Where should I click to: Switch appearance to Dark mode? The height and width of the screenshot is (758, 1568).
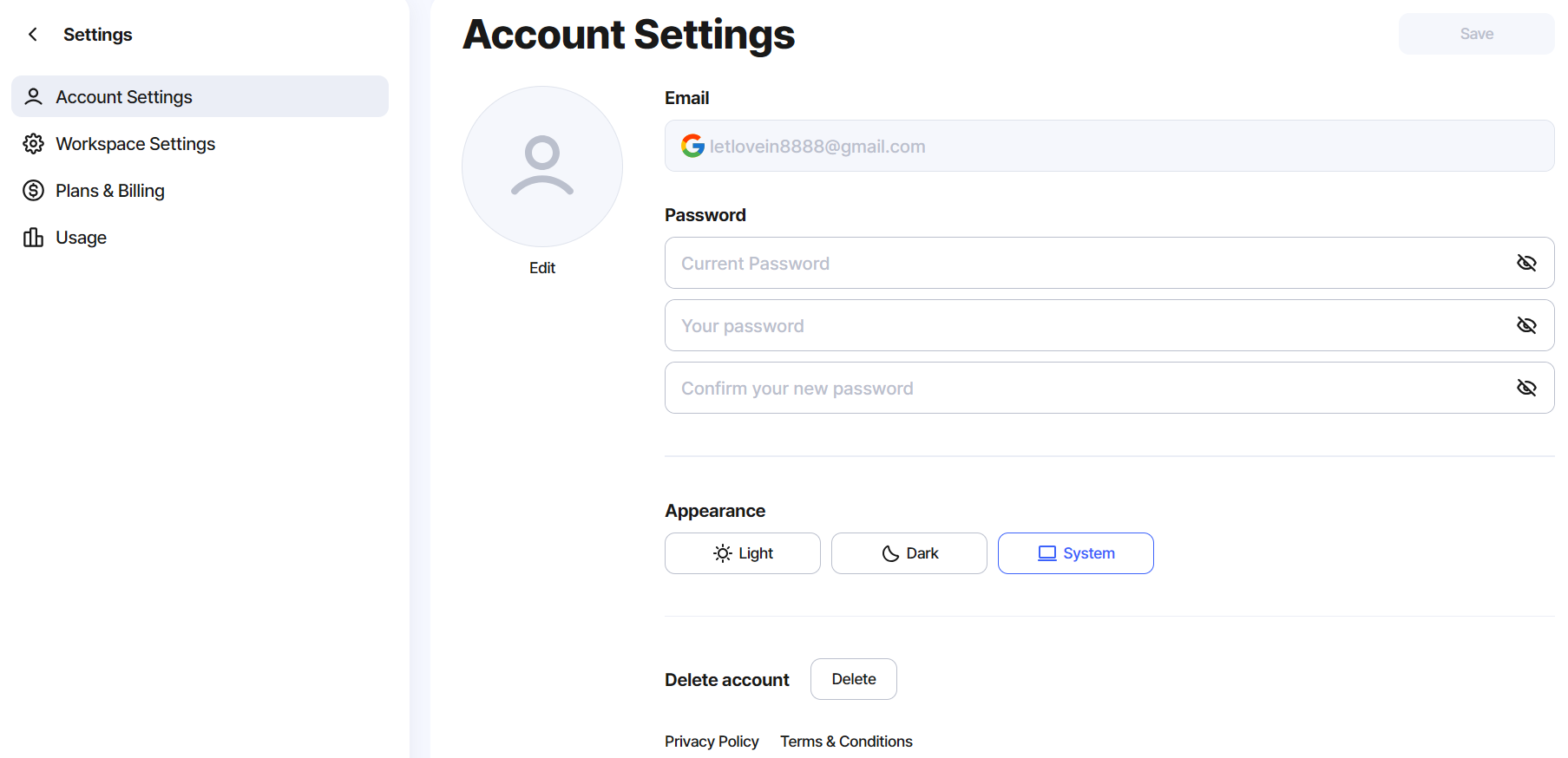coord(909,553)
